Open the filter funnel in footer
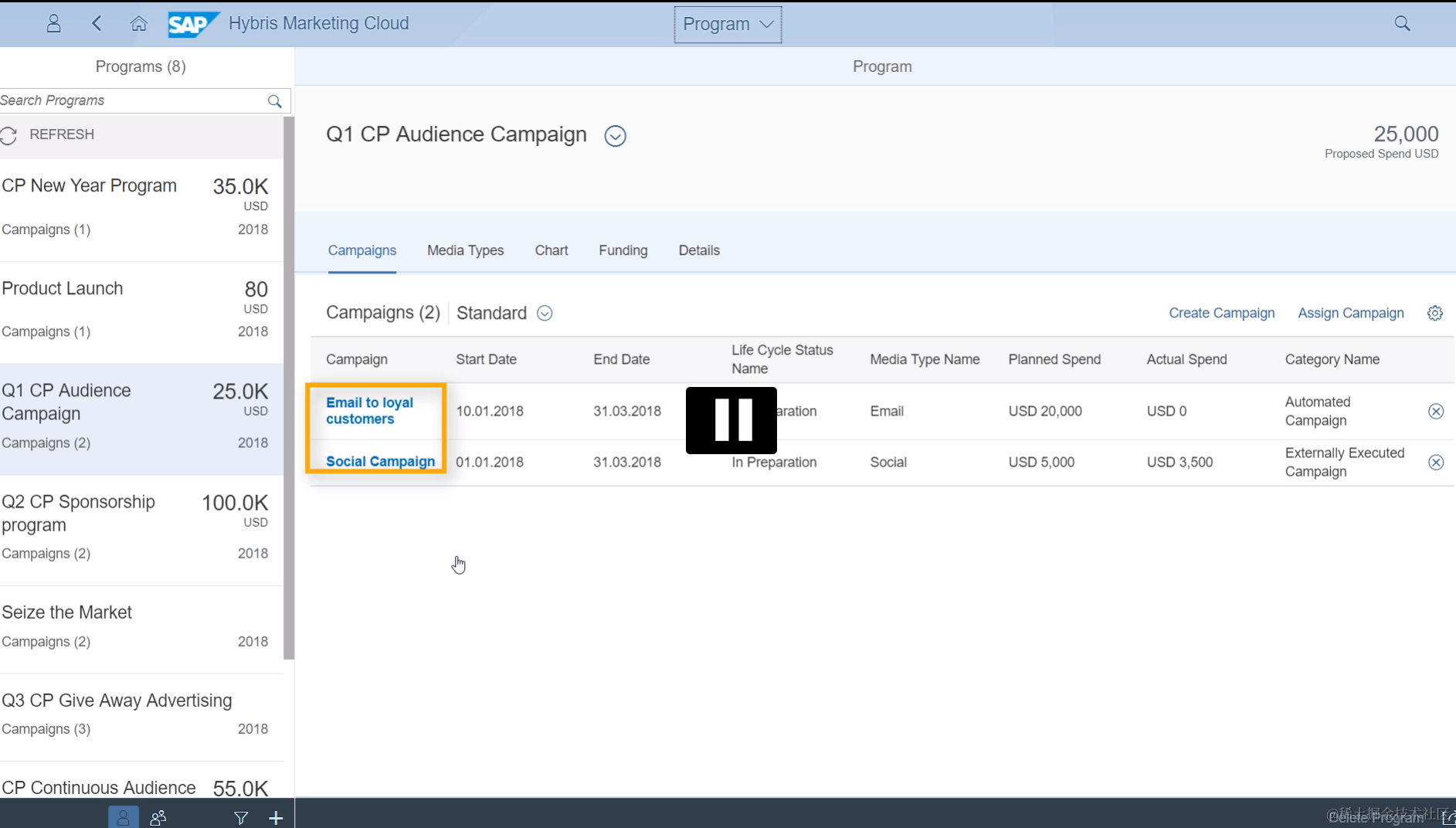The height and width of the screenshot is (828, 1456). (241, 817)
